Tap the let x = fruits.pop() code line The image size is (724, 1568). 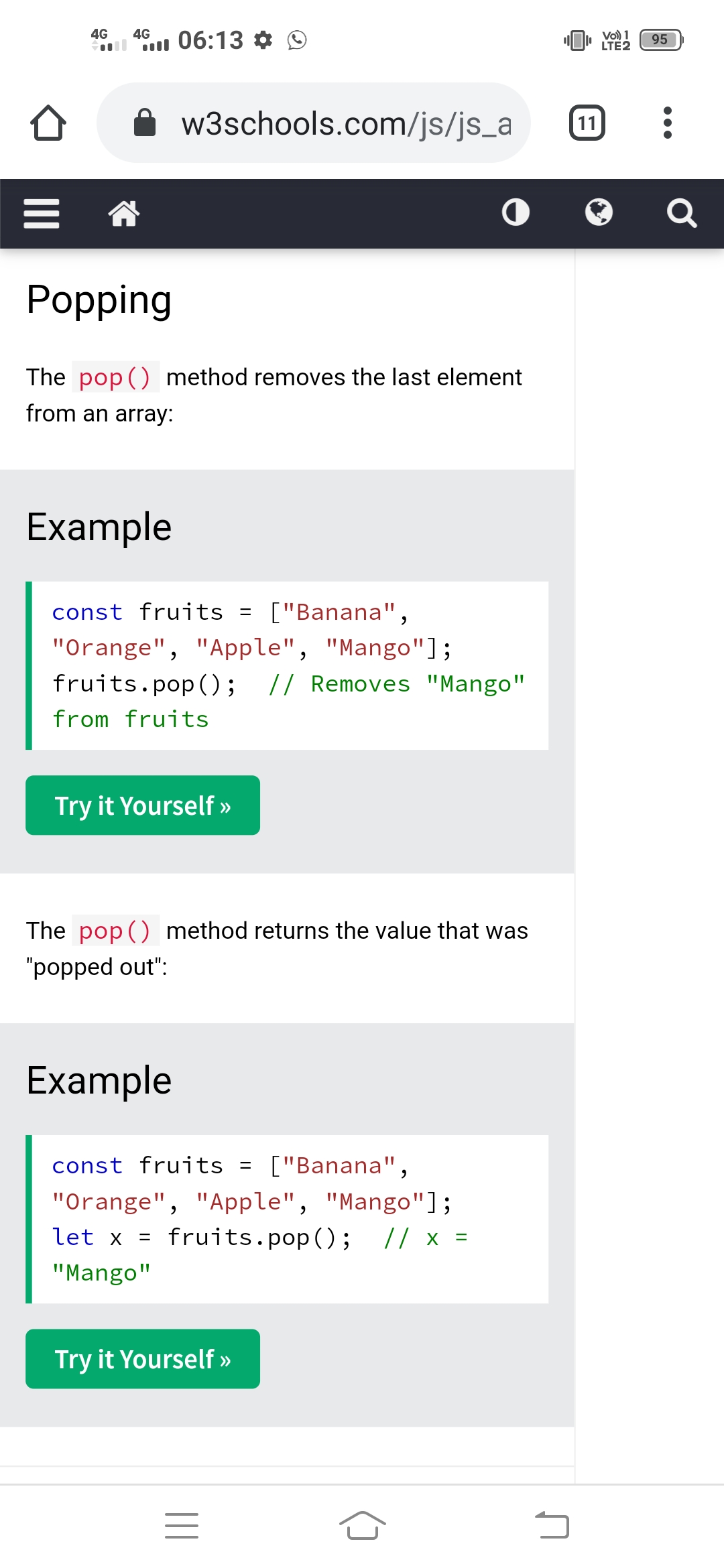click(201, 1238)
